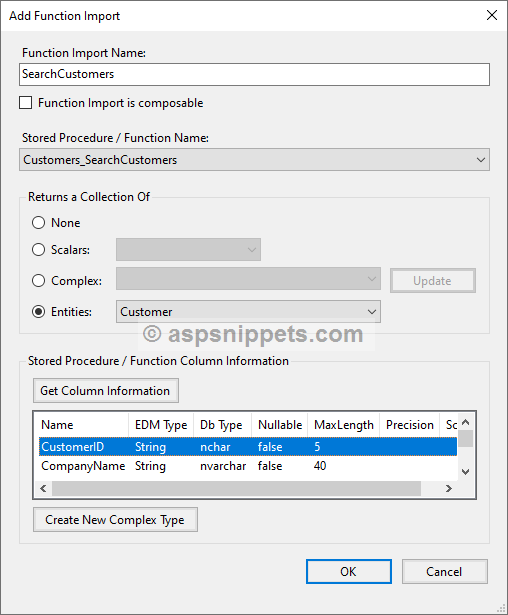Select the Complex radio option
508x615 pixels.
coord(38,281)
